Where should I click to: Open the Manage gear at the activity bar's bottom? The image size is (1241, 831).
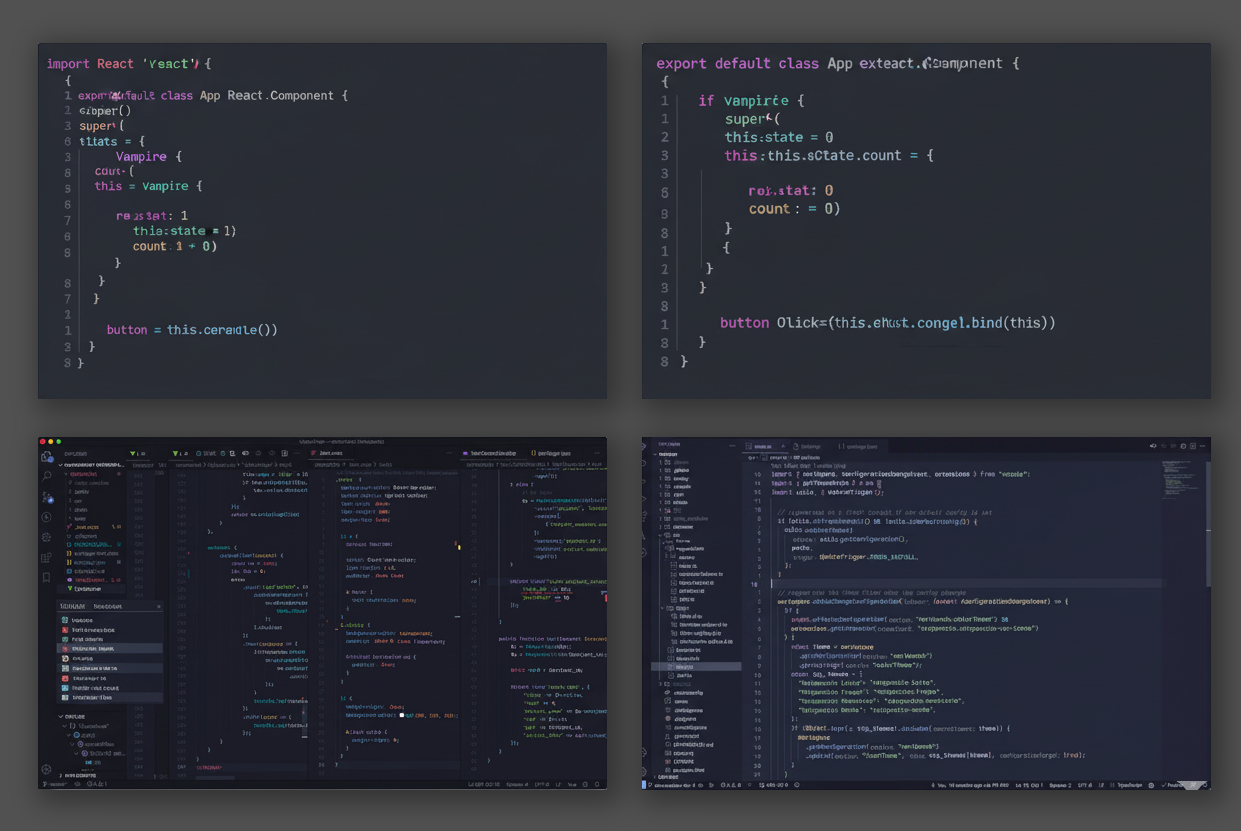[46, 769]
